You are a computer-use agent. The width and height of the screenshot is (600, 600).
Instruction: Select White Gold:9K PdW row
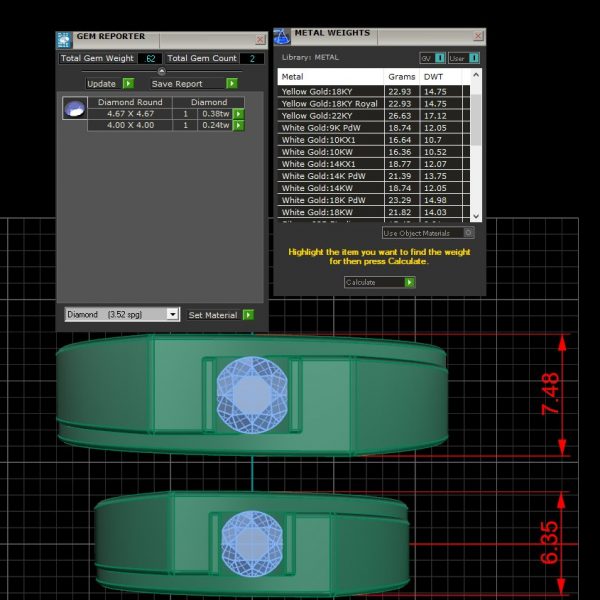(x=373, y=128)
